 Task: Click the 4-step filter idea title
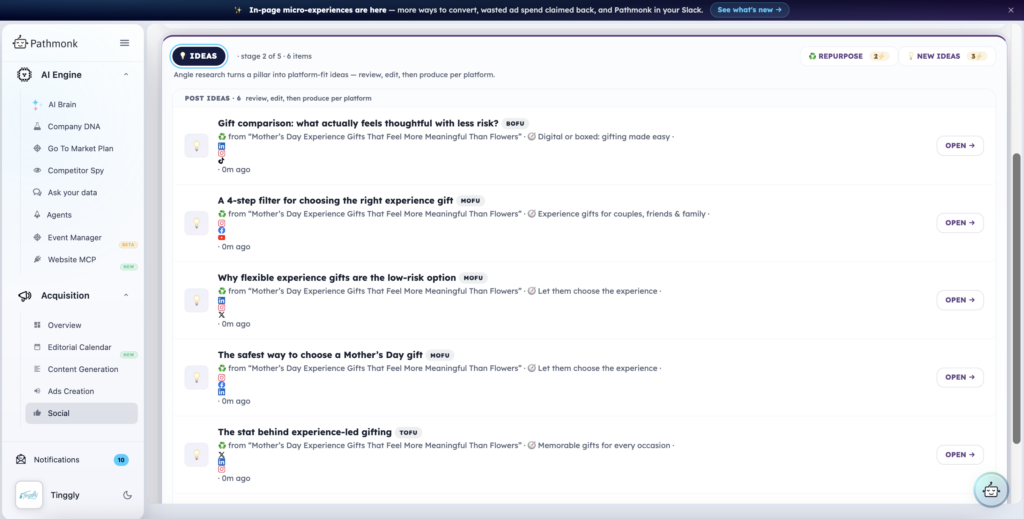335,200
